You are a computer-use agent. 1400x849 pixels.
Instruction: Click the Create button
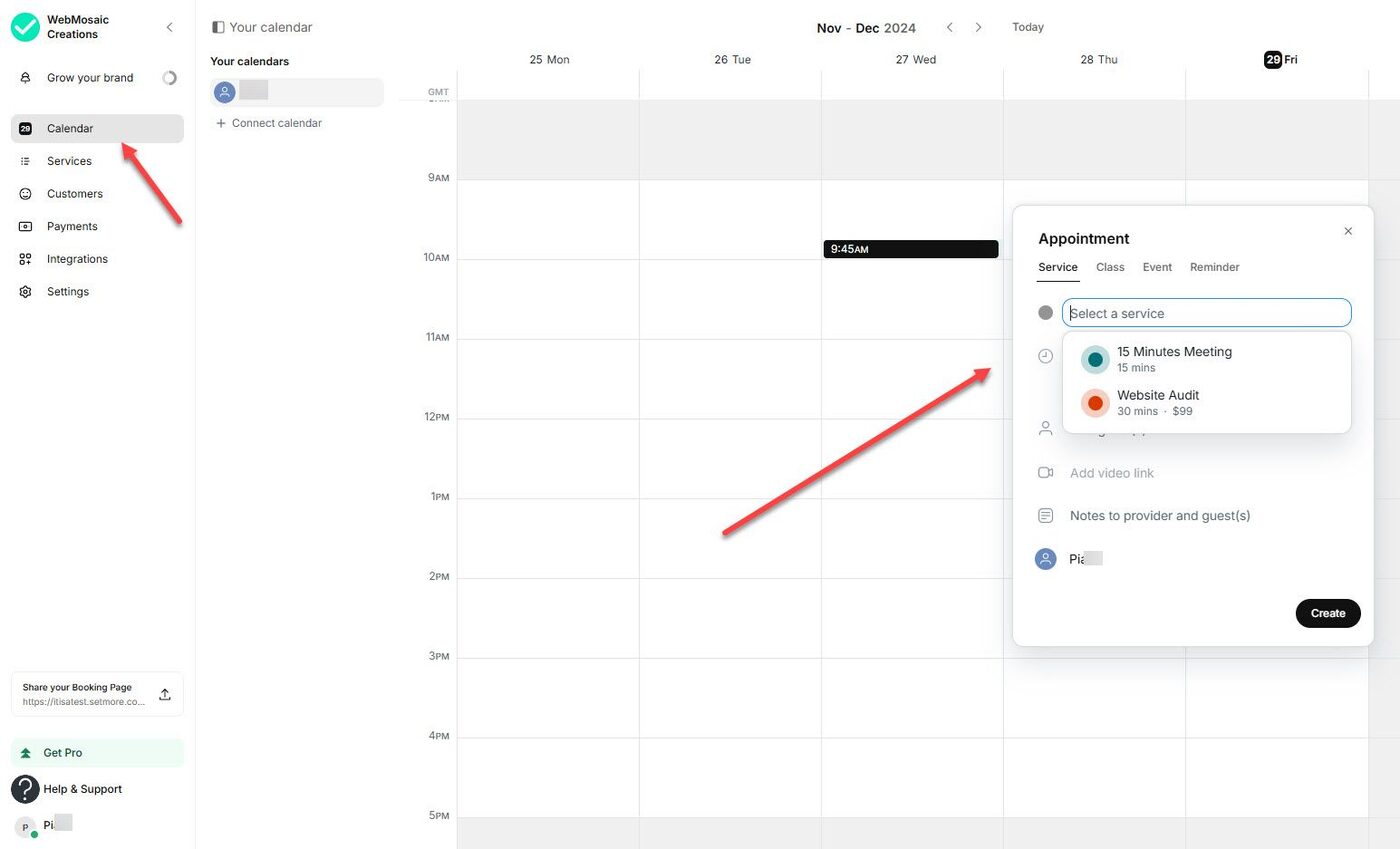pos(1328,613)
